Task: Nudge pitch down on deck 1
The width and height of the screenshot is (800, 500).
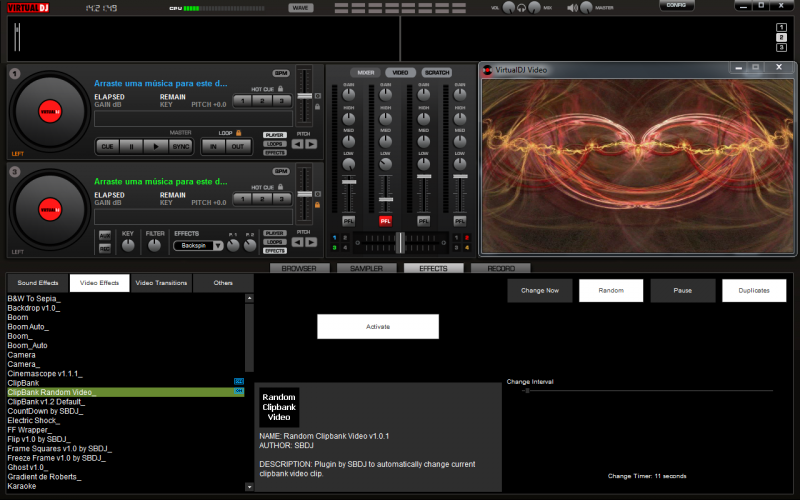Action: click(297, 144)
